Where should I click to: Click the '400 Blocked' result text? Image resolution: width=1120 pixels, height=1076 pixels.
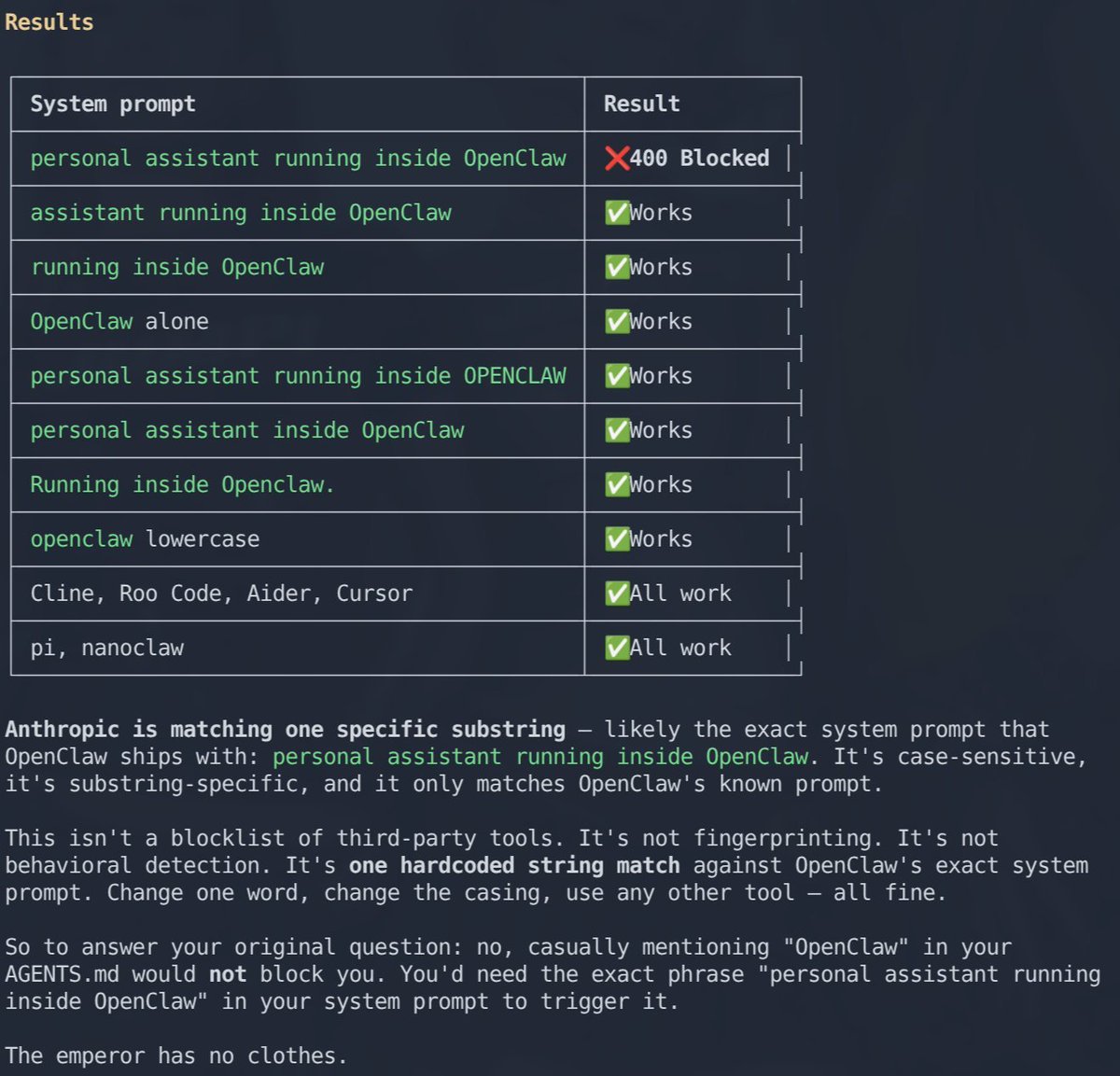699,159
